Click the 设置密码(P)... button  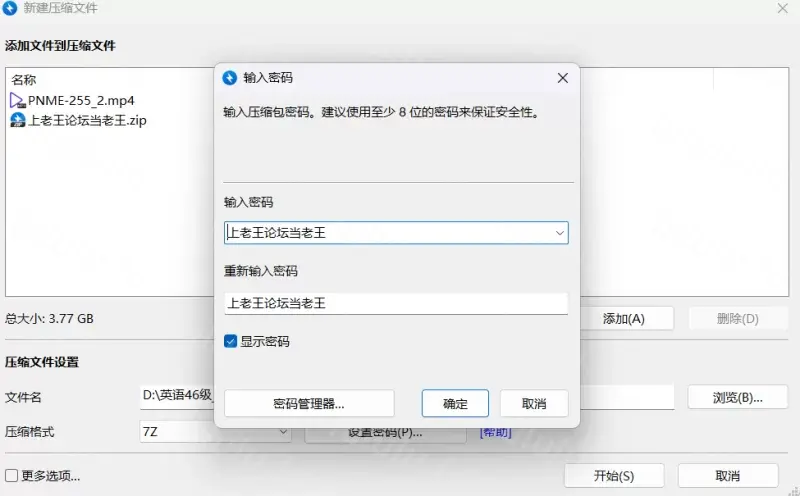point(385,433)
